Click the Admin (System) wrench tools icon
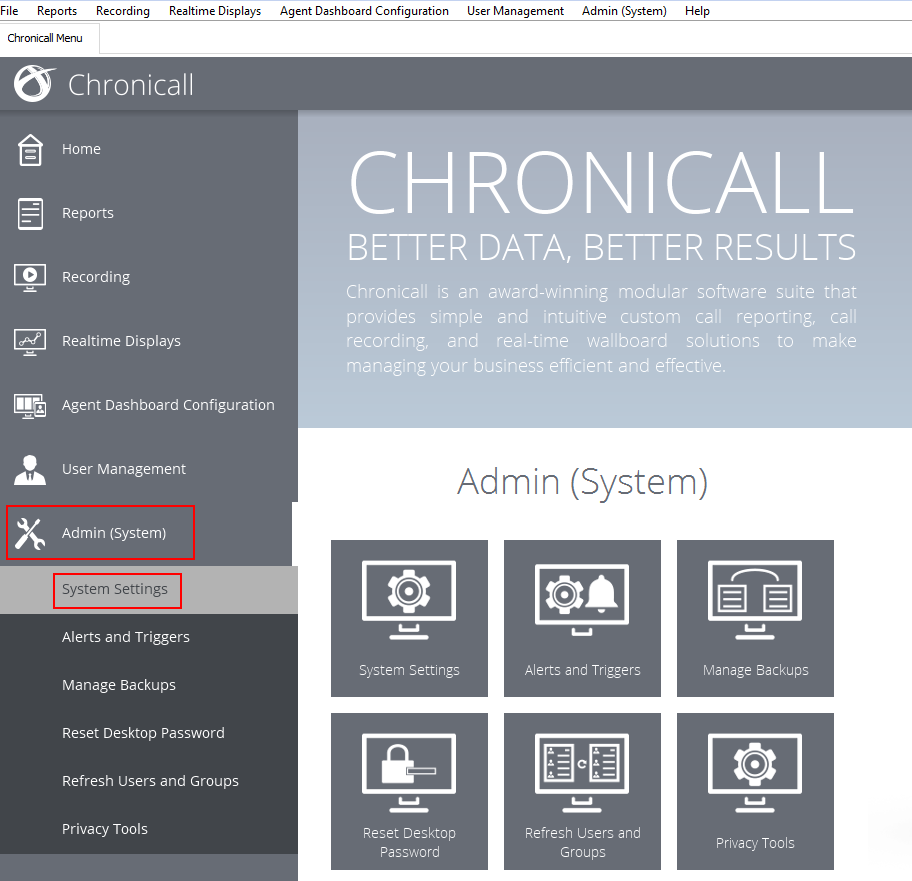The image size is (912, 881). pos(30,533)
